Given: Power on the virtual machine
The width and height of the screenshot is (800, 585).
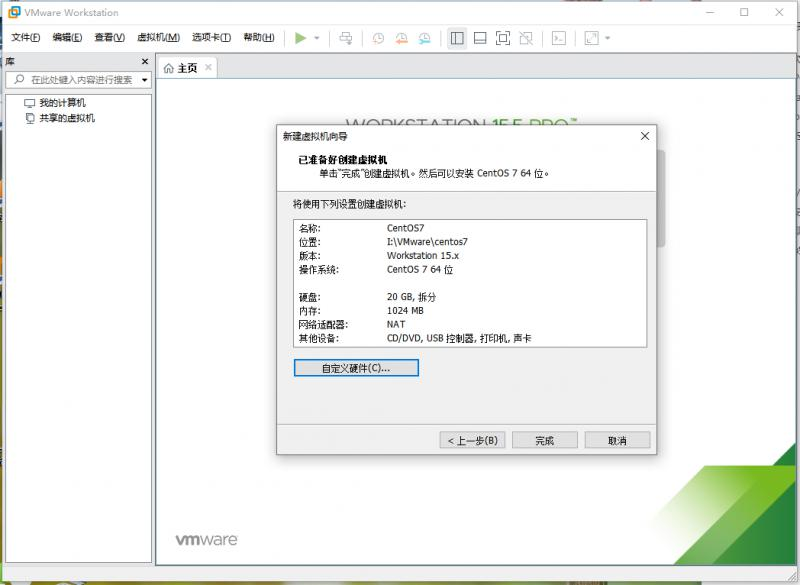Looking at the screenshot, I should (x=300, y=38).
